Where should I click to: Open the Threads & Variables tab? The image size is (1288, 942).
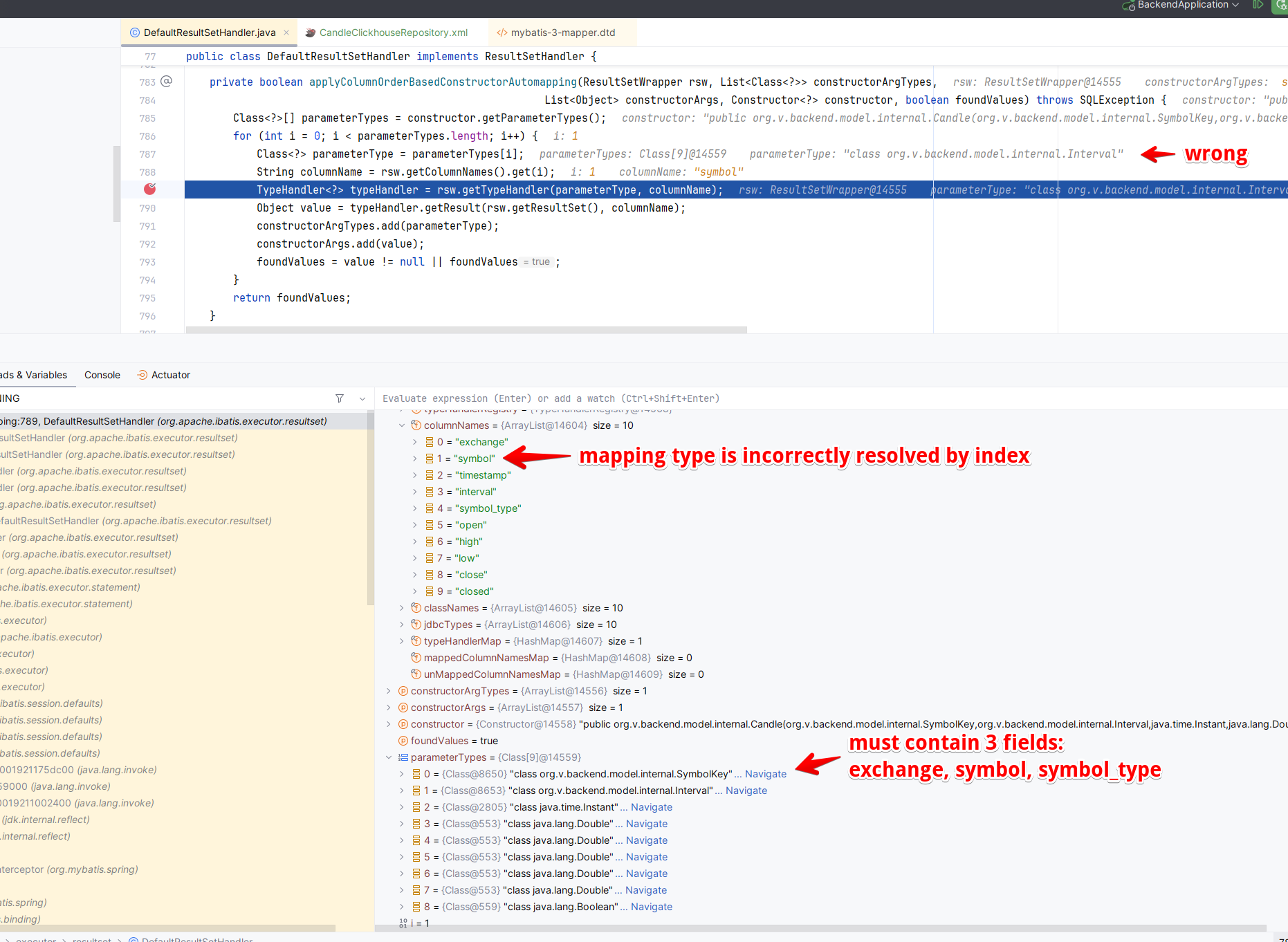pos(33,375)
